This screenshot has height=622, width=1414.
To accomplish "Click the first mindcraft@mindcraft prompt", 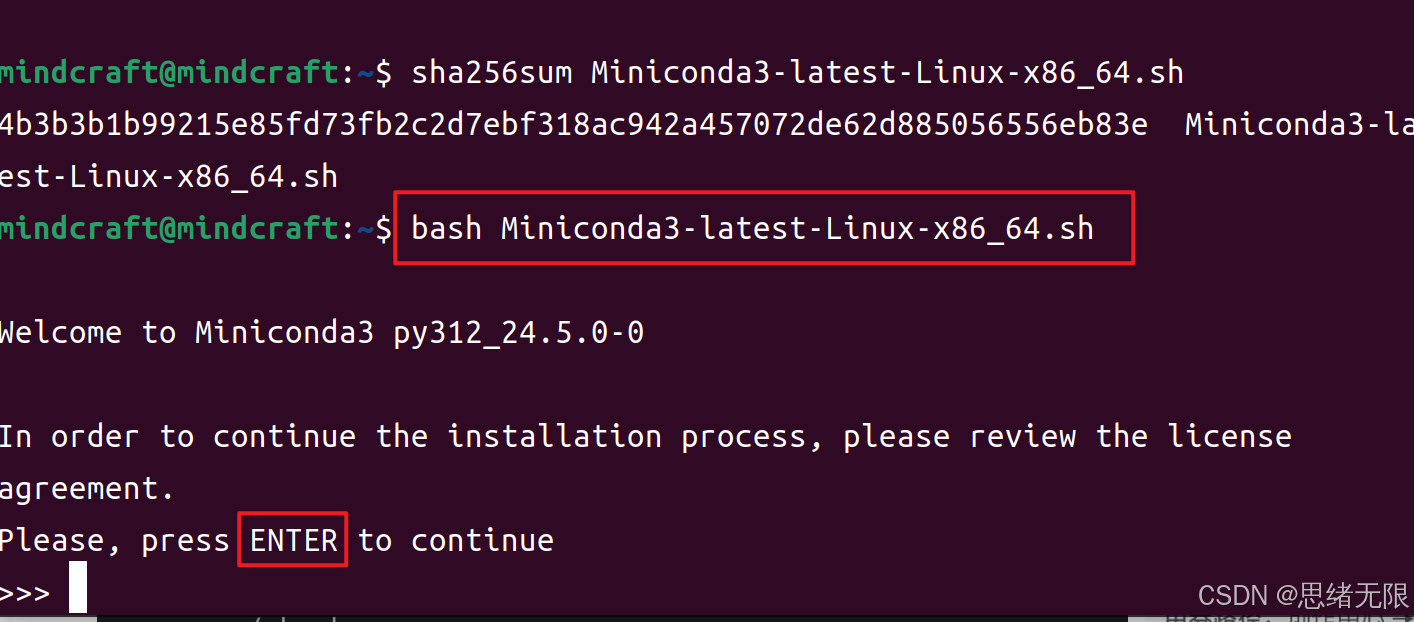I will pos(170,73).
